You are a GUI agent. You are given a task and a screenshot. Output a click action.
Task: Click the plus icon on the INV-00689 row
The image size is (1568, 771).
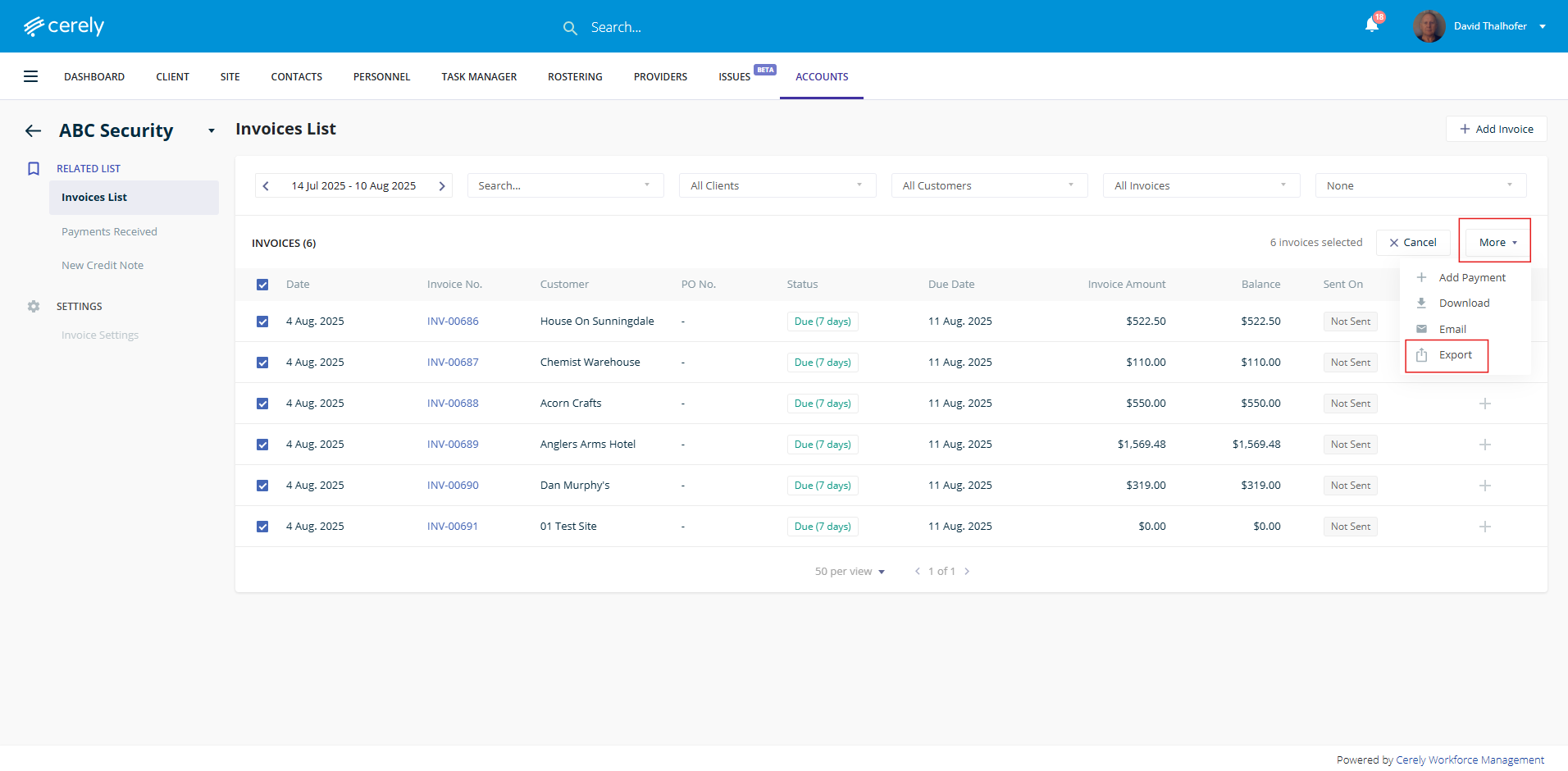coord(1484,445)
